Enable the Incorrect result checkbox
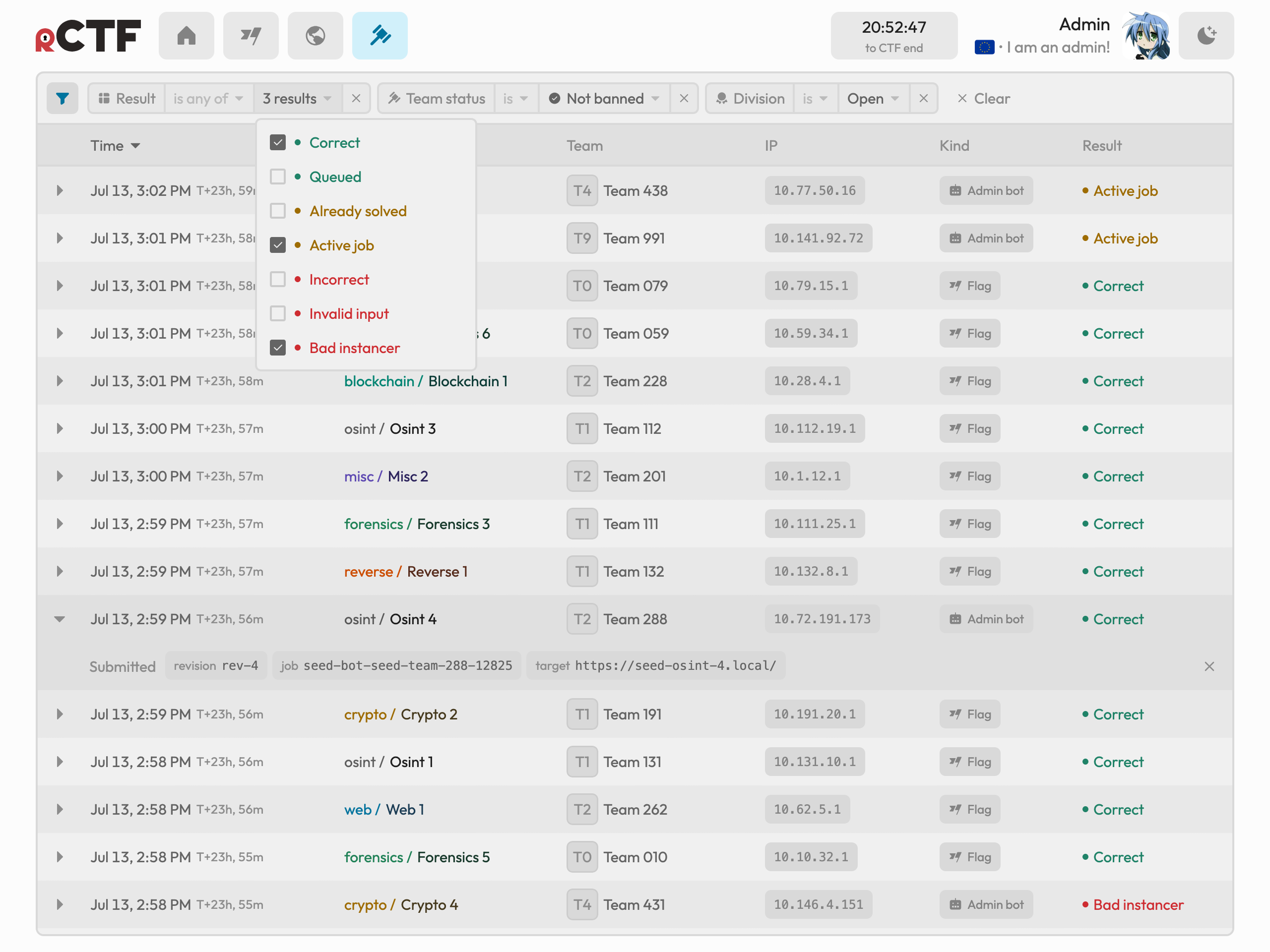 click(x=278, y=280)
